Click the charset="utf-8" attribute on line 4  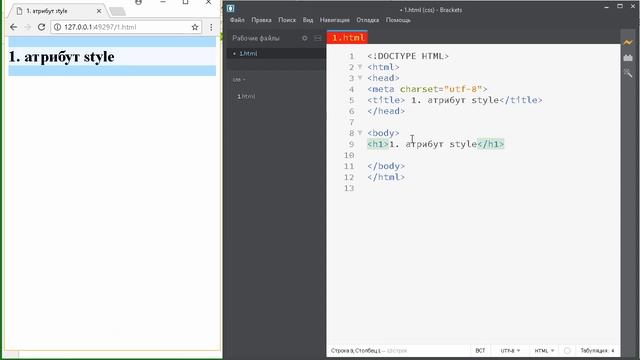click(441, 89)
